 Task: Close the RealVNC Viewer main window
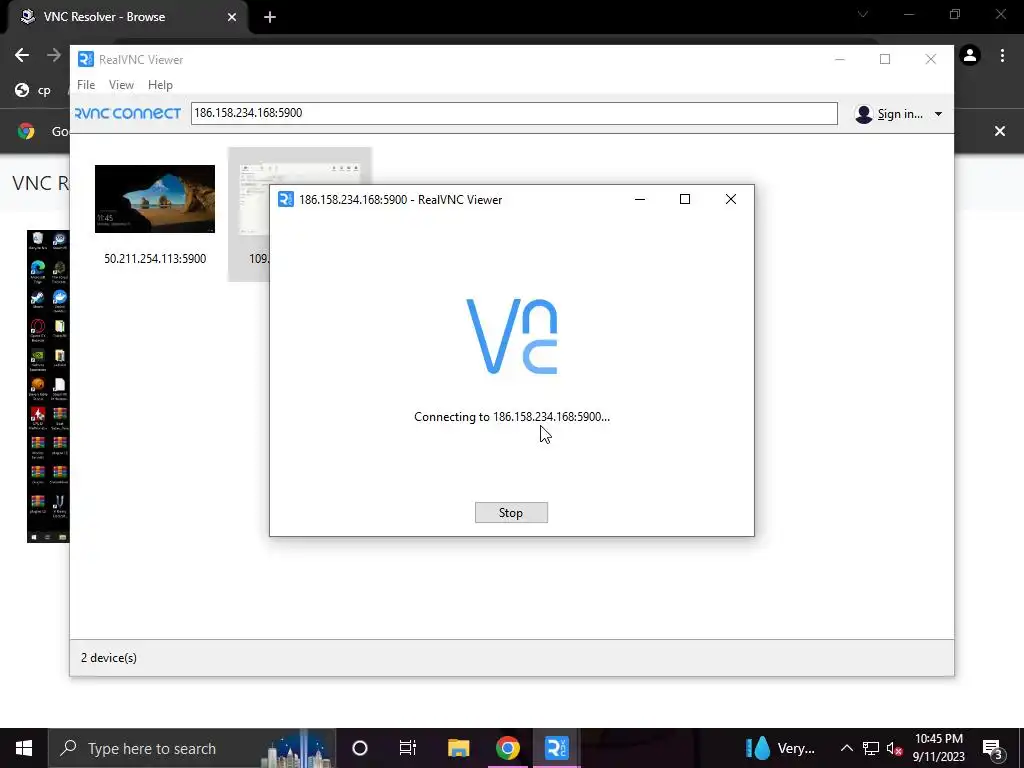point(931,59)
